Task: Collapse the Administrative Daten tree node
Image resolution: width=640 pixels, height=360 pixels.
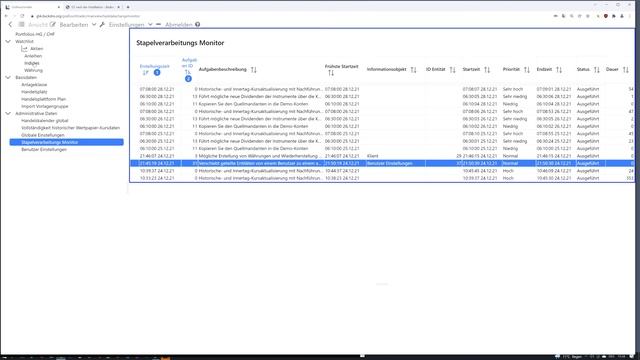Action: (8, 113)
